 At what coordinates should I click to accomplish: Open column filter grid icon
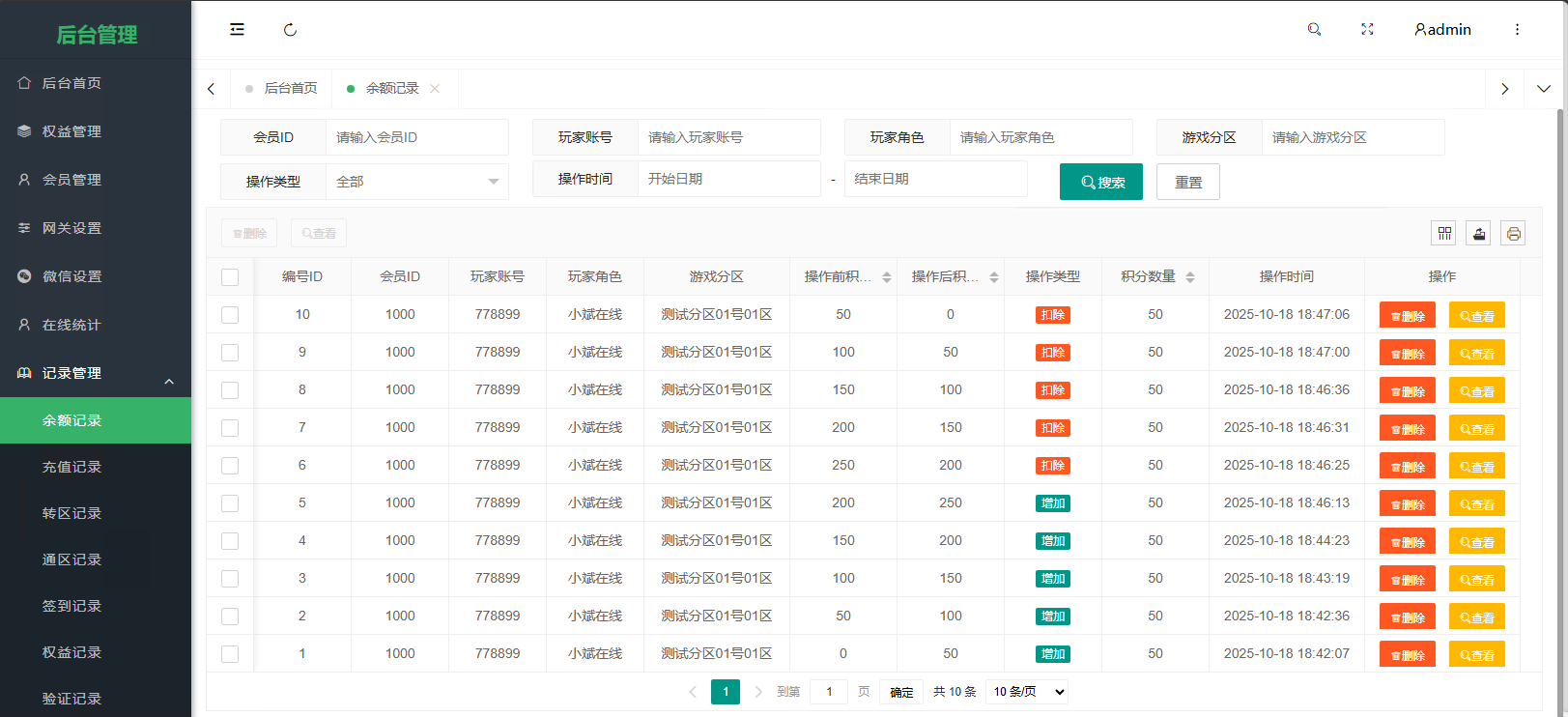coord(1444,233)
